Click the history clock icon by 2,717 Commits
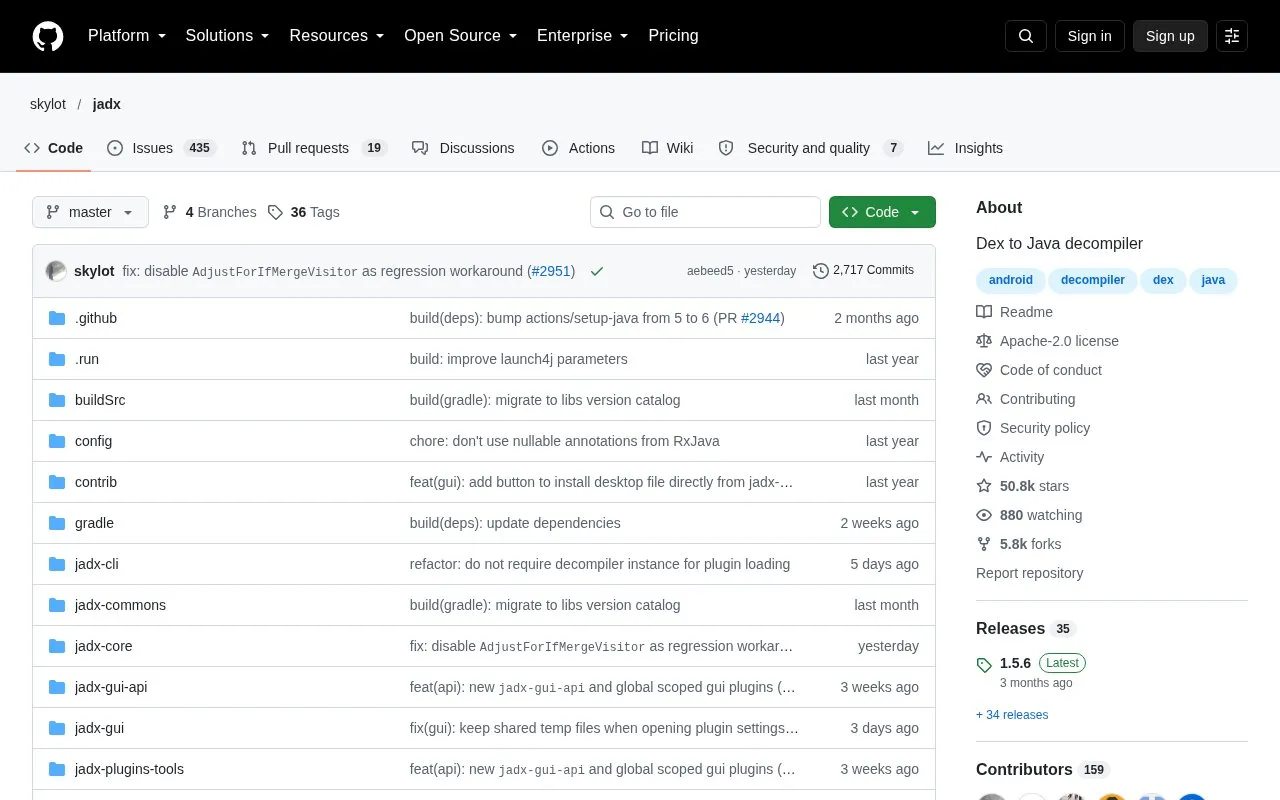 [x=821, y=271]
